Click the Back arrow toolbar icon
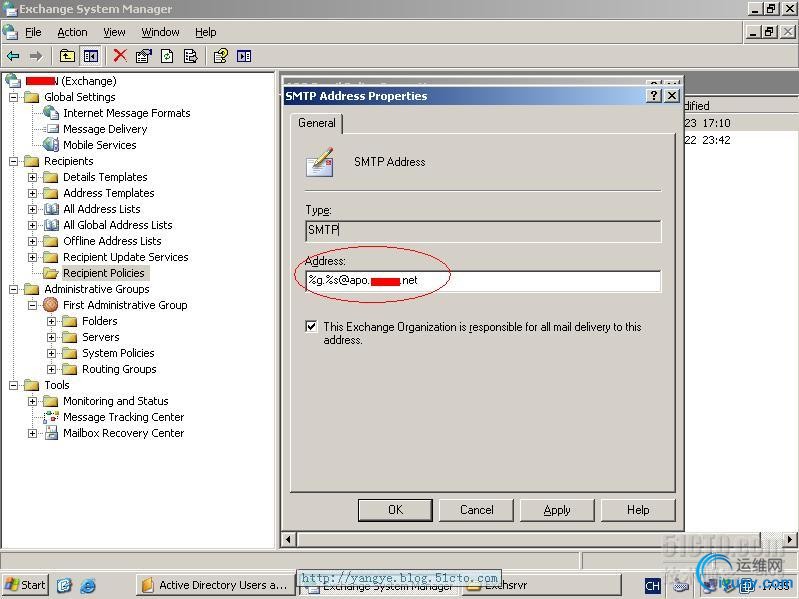 (x=13, y=56)
